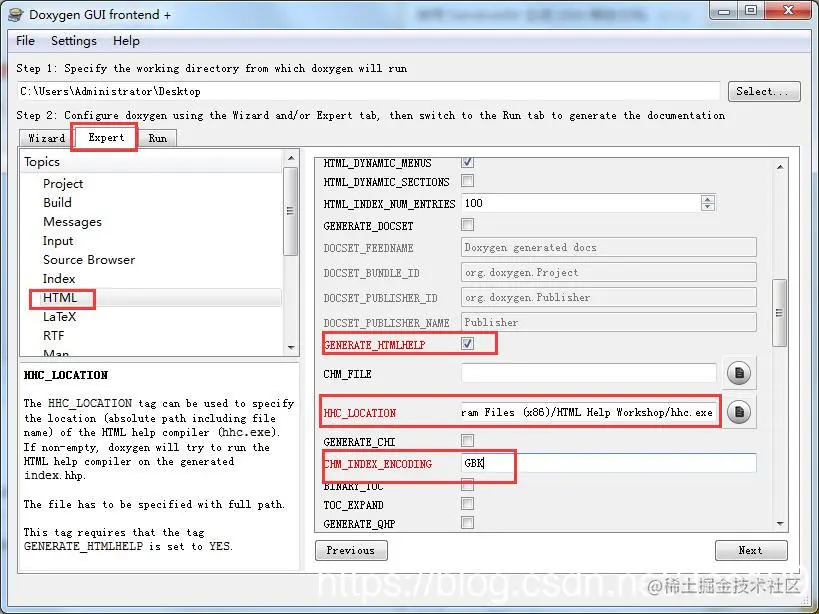The height and width of the screenshot is (614, 819).
Task: Click the HHC_LOCATION label
Action: coord(359,413)
